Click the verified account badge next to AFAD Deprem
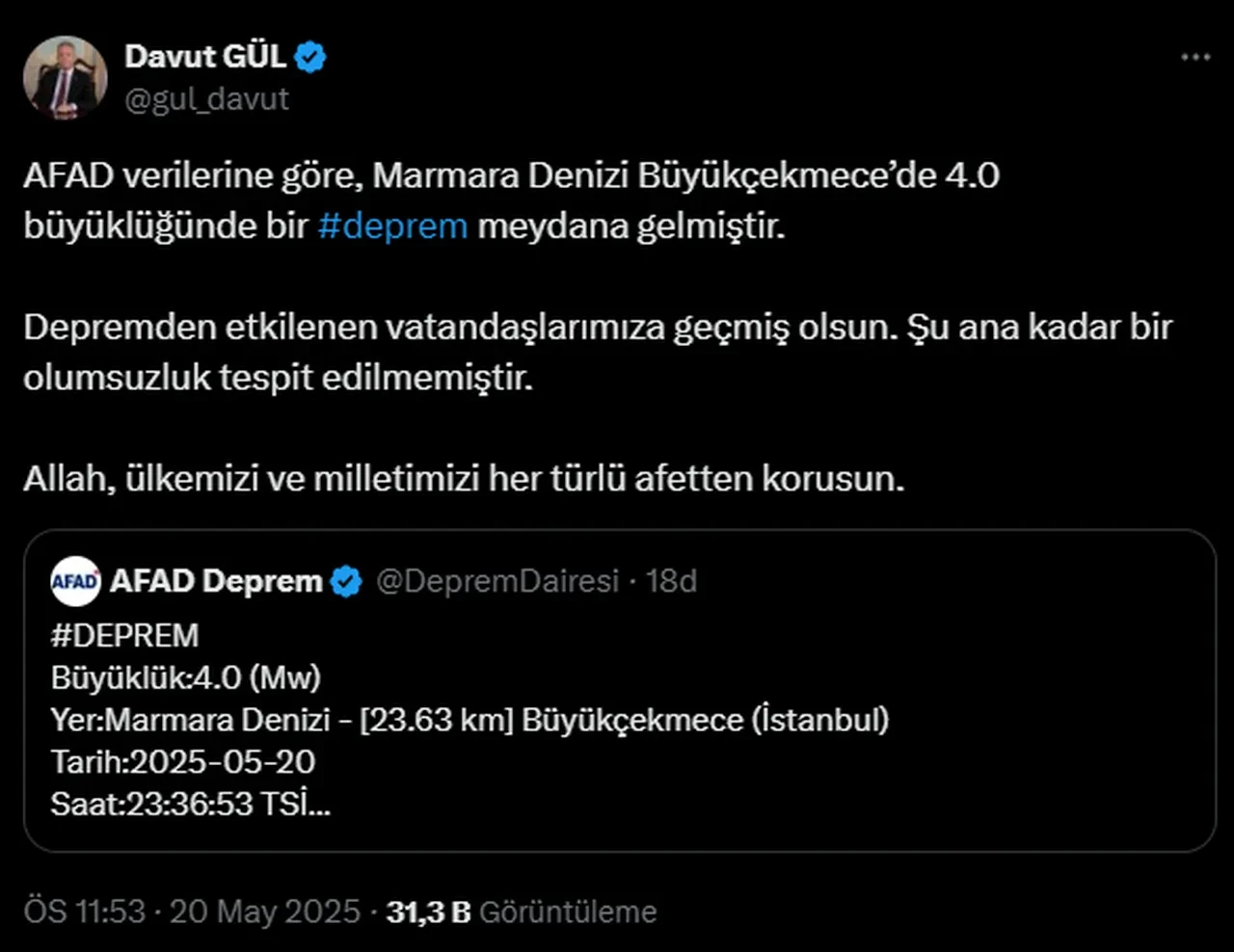Viewport: 1234px width, 952px height. 345,581
